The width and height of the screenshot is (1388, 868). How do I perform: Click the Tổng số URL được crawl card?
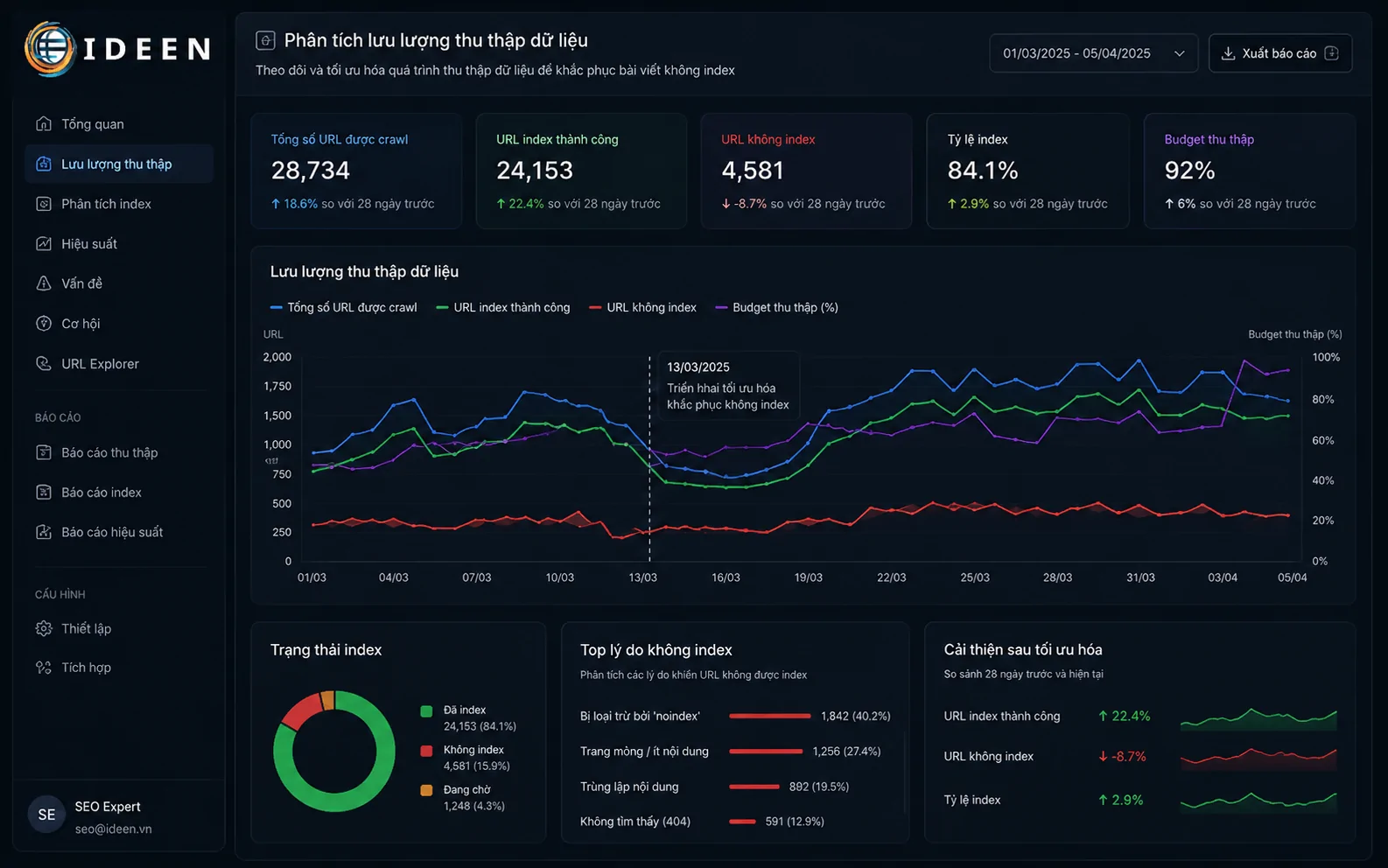(x=356, y=171)
